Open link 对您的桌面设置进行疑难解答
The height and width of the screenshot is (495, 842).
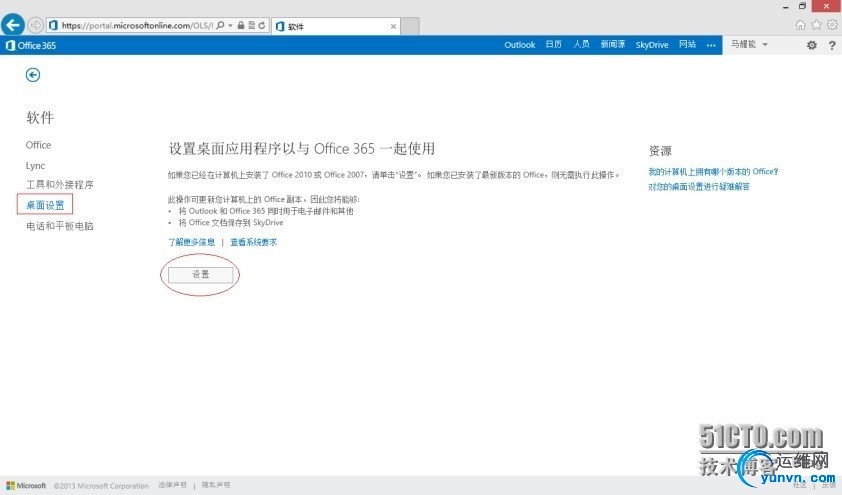[x=699, y=186]
